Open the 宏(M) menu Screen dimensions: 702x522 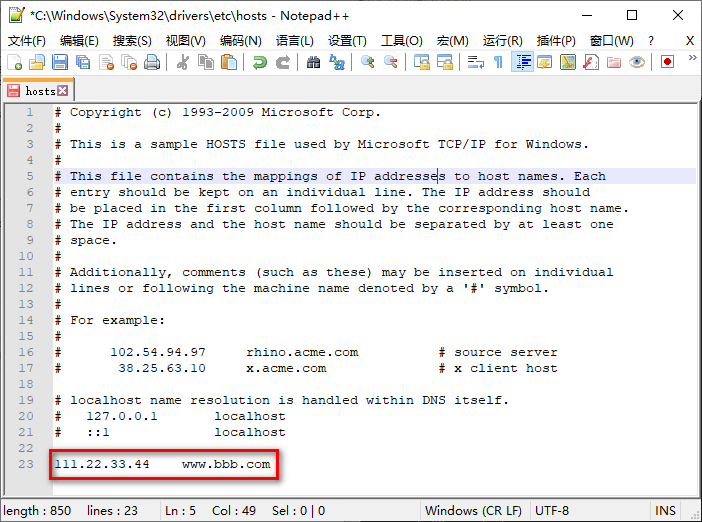[x=453, y=41]
